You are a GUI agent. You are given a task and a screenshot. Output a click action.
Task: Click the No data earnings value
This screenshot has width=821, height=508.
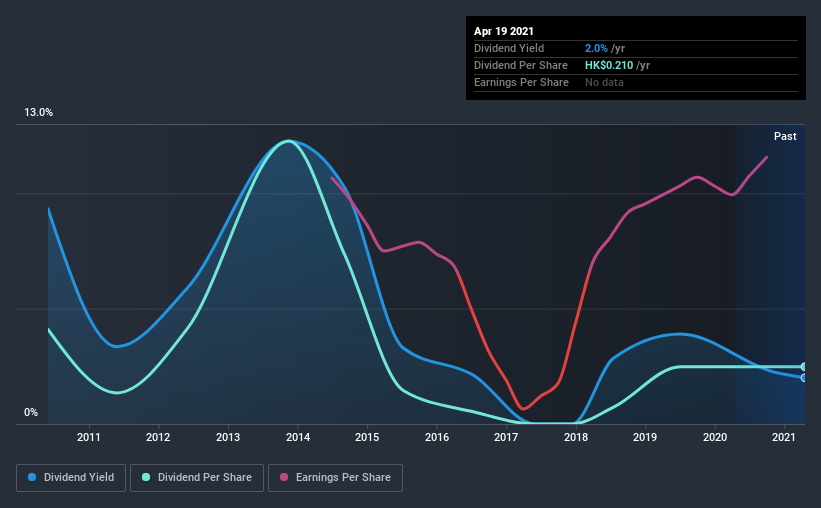coord(604,82)
